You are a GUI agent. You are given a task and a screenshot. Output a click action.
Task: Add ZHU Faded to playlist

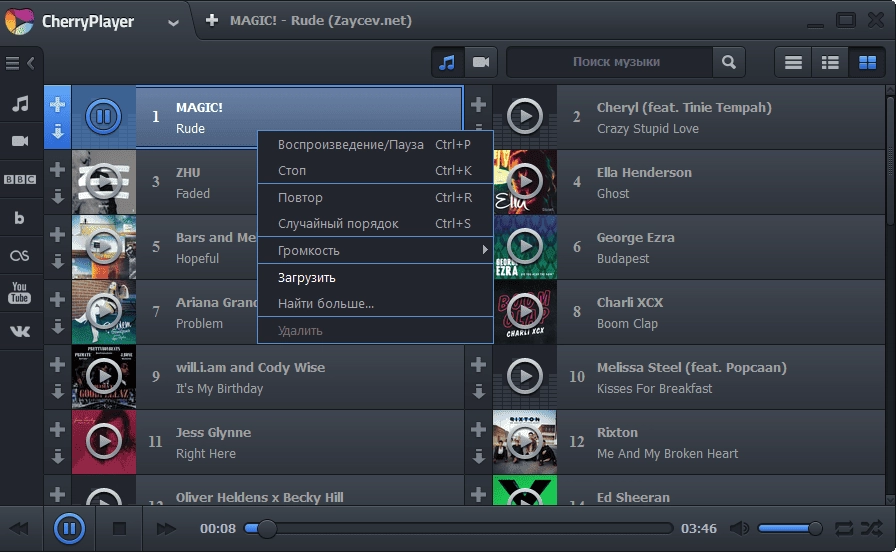click(x=57, y=169)
